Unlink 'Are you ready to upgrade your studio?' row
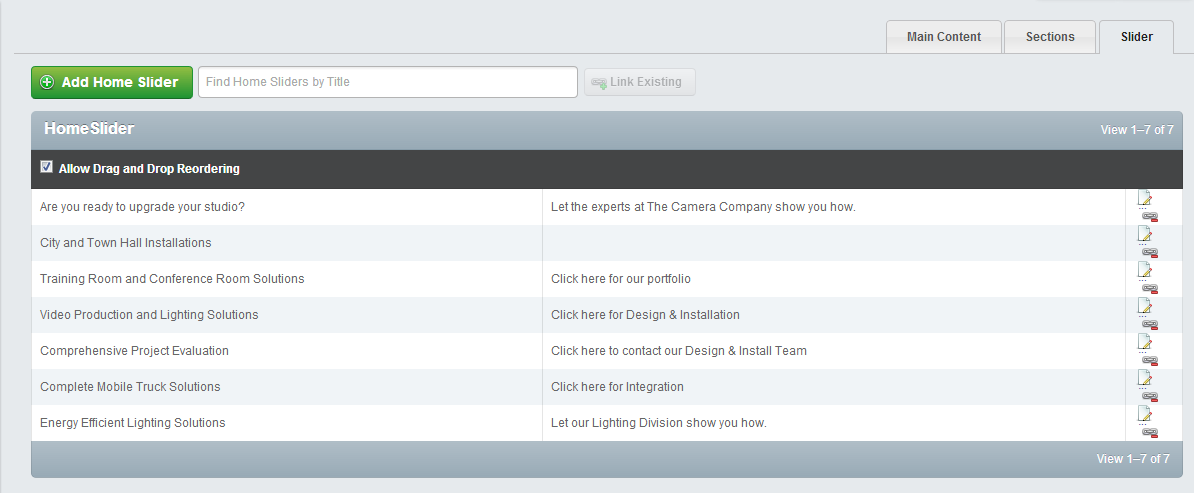Screen dimensions: 1194x493 click(1150, 216)
